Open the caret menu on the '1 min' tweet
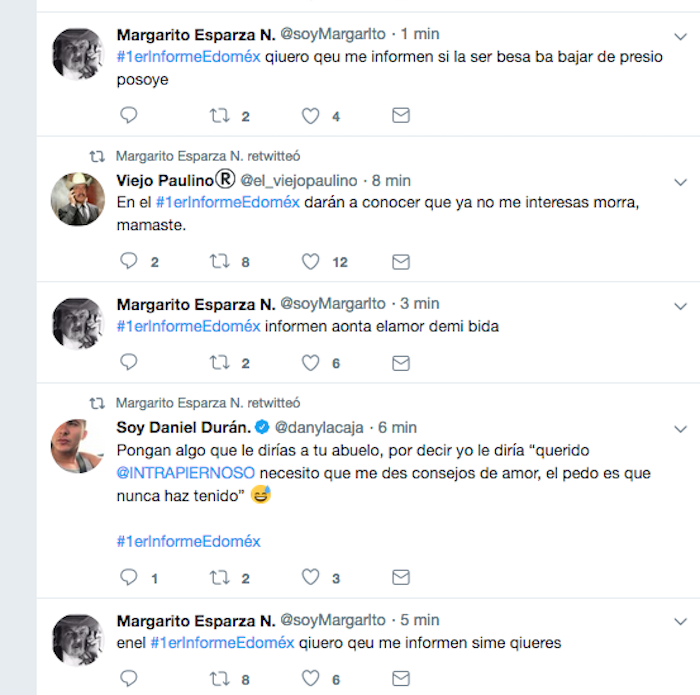The height and width of the screenshot is (695, 700). click(681, 37)
